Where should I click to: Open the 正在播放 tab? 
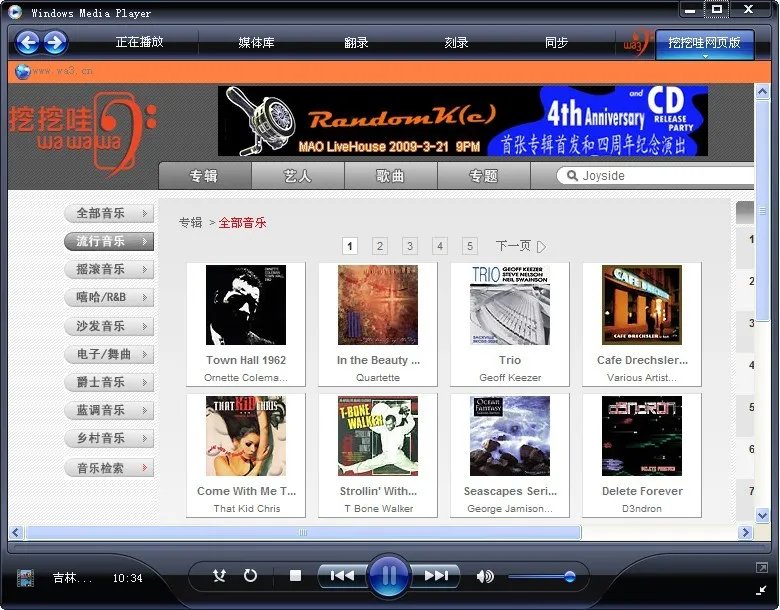point(139,42)
